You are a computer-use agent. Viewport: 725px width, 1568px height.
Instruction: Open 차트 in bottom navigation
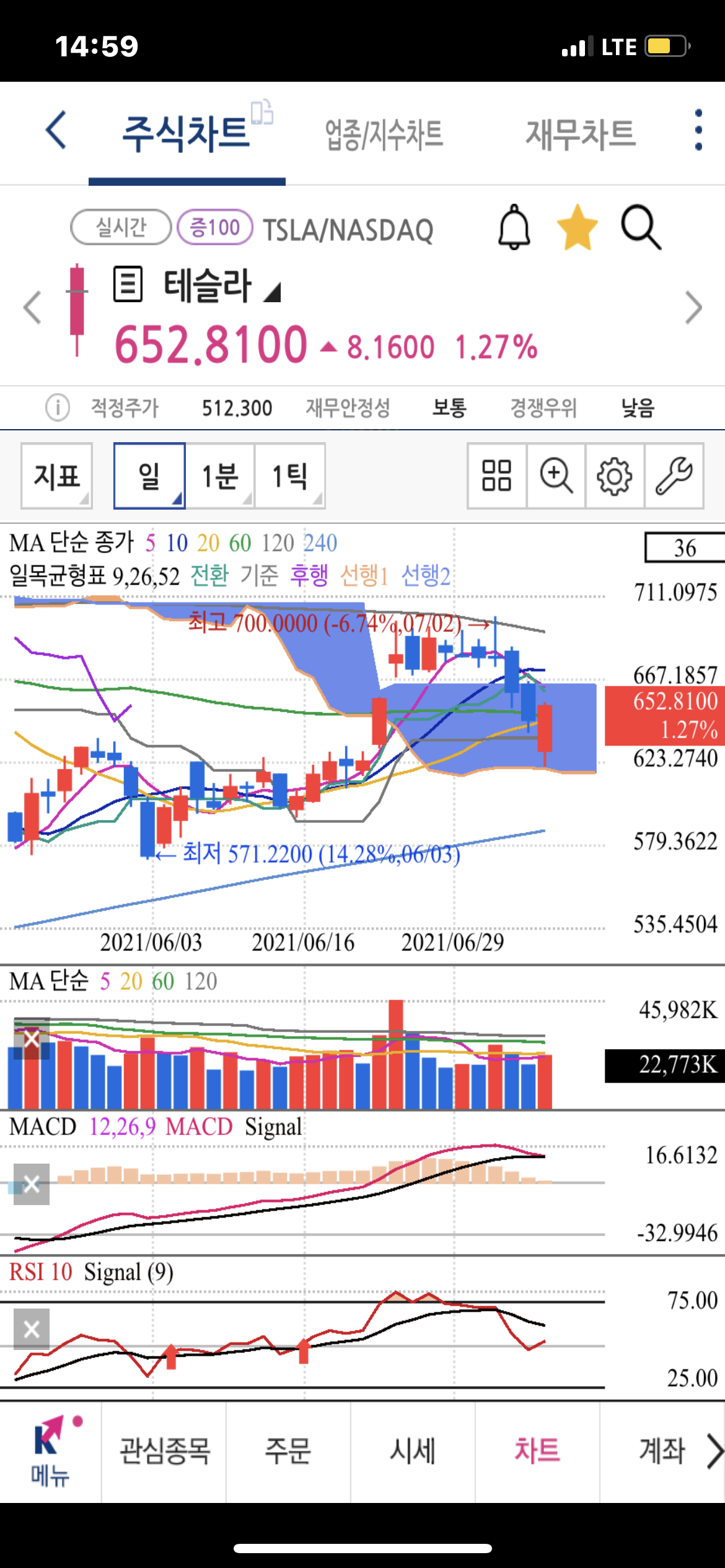coord(537,1451)
